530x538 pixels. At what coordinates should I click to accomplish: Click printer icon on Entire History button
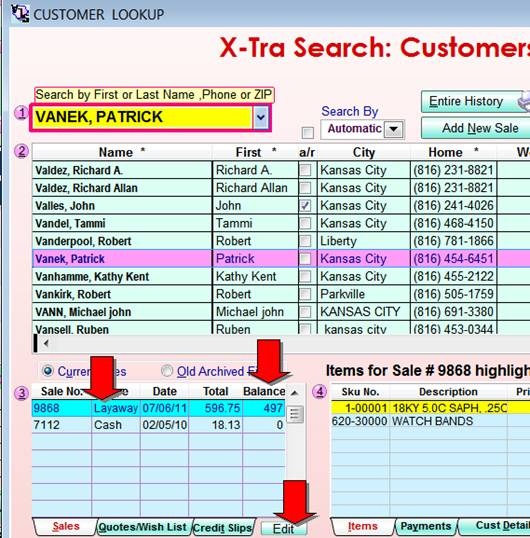(524, 102)
